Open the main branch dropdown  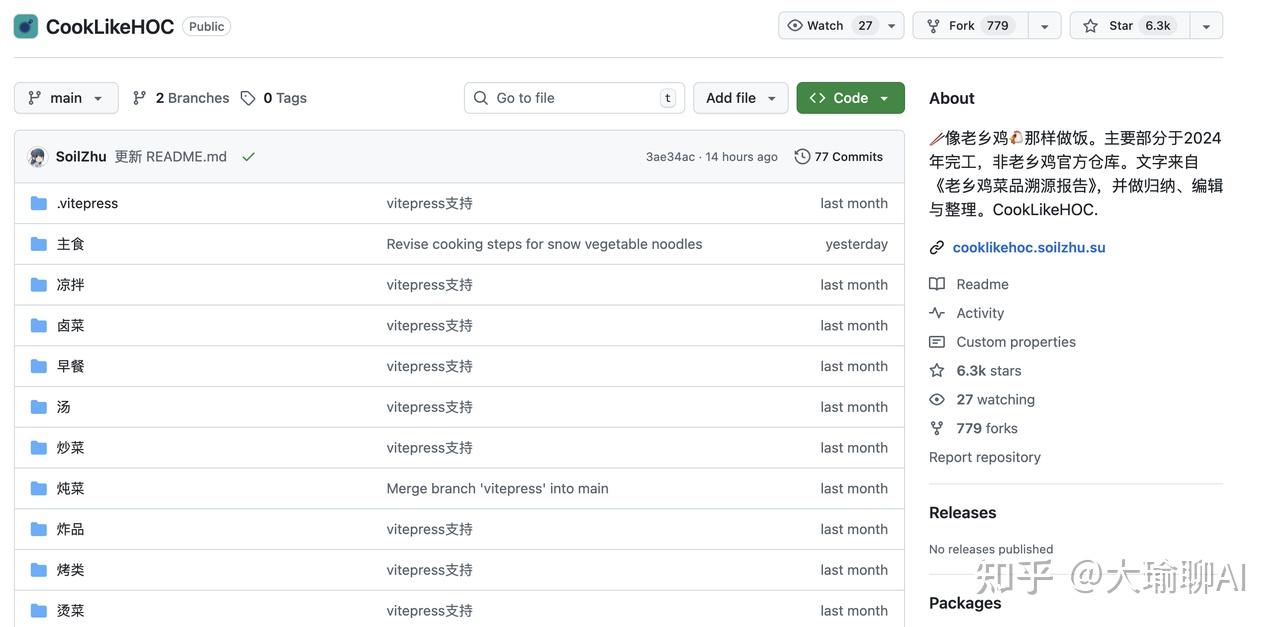[x=66, y=98]
